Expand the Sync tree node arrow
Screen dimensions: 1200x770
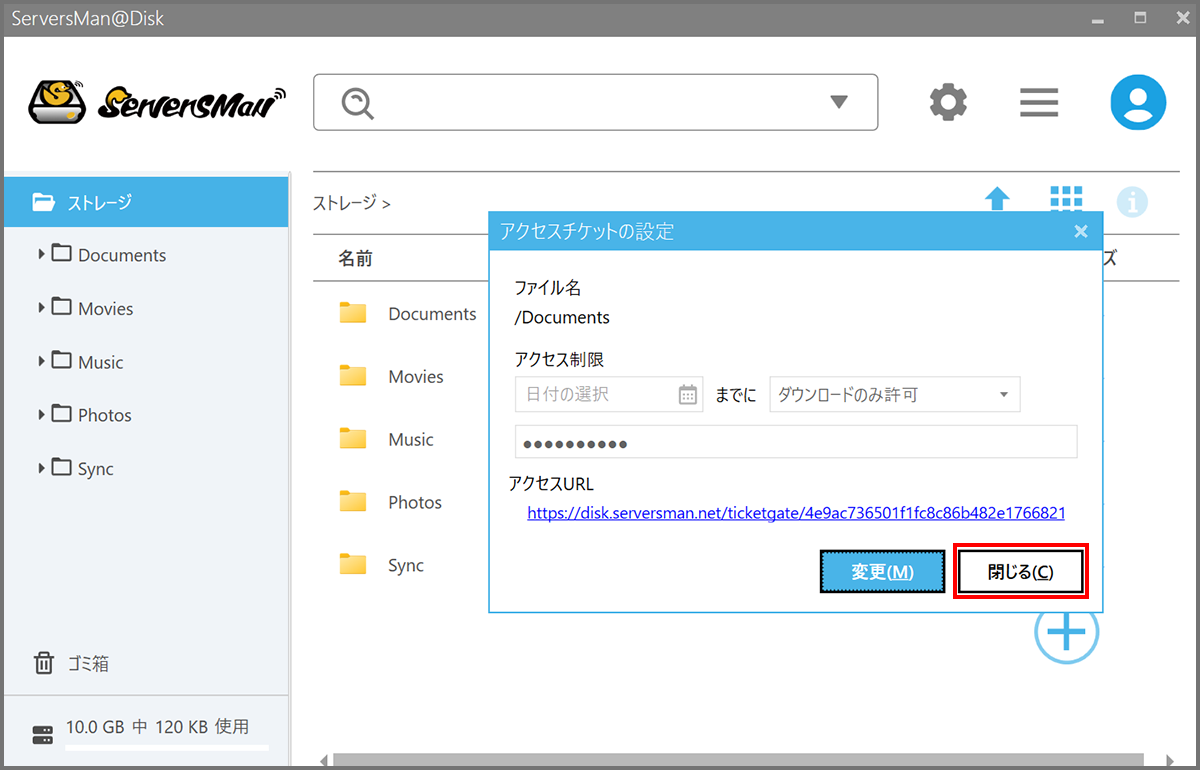point(41,467)
